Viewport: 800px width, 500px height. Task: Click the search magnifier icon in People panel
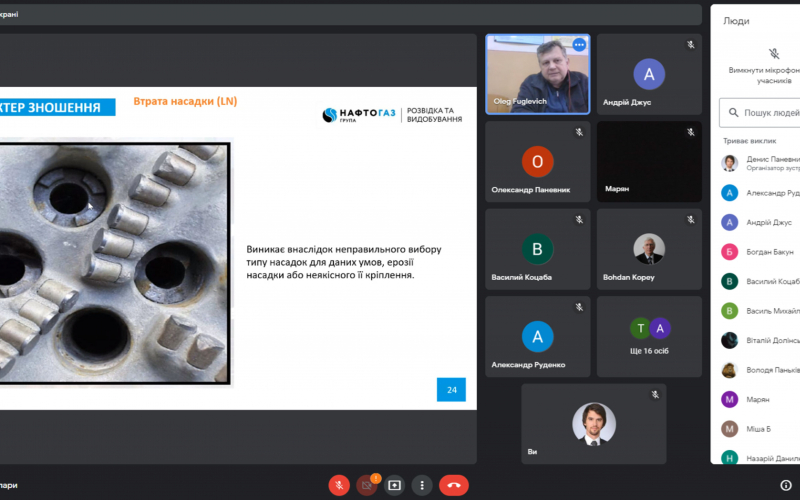pos(733,113)
